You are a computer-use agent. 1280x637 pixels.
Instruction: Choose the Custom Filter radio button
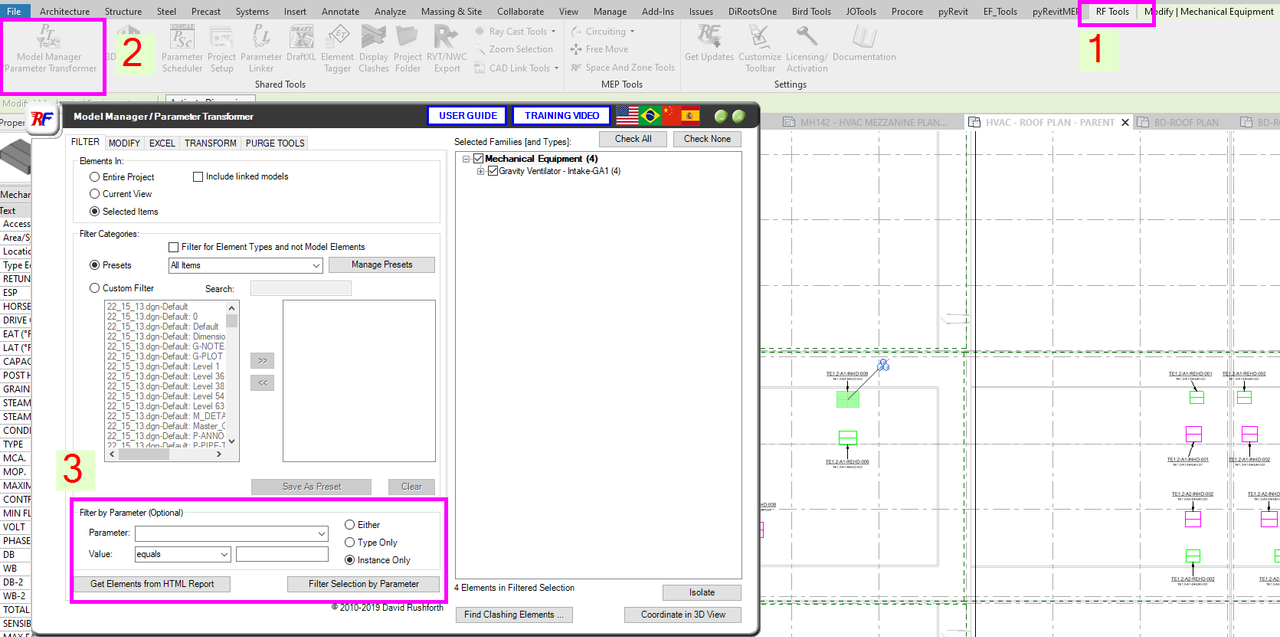pyautogui.click(x=95, y=288)
